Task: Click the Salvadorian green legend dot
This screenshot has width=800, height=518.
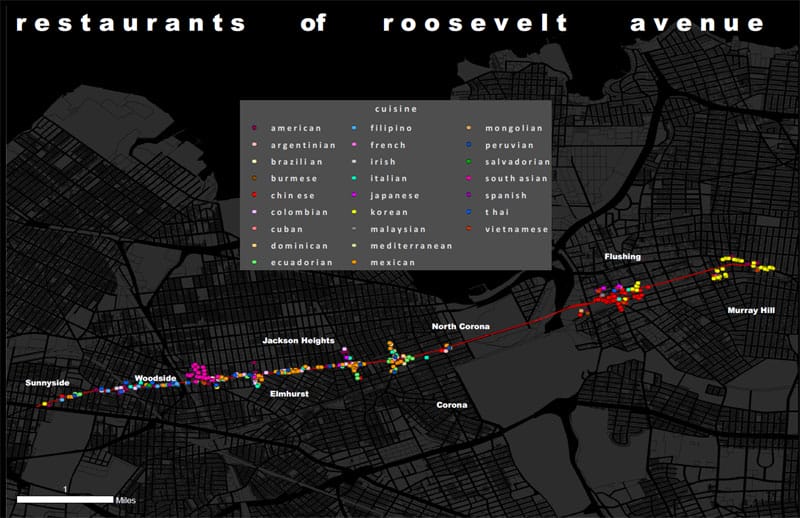Action: 469,162
